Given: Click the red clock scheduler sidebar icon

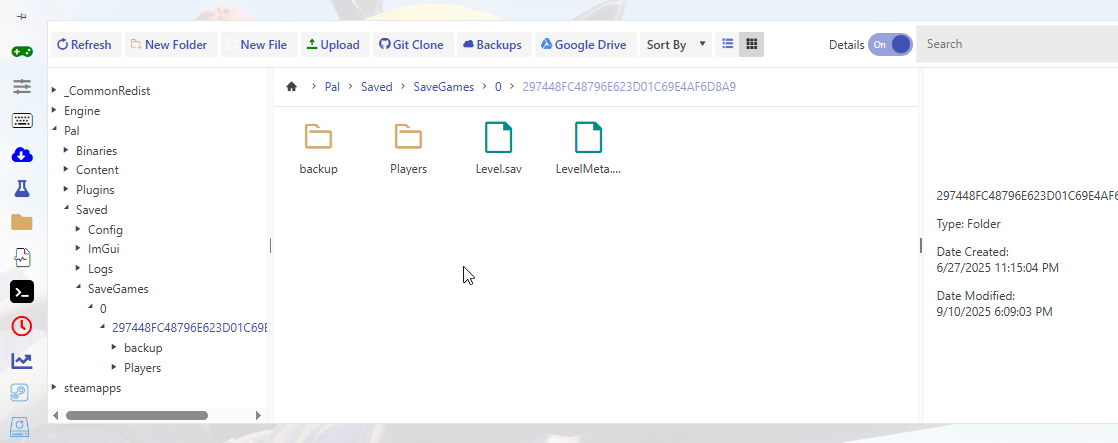Looking at the screenshot, I should pos(22,326).
